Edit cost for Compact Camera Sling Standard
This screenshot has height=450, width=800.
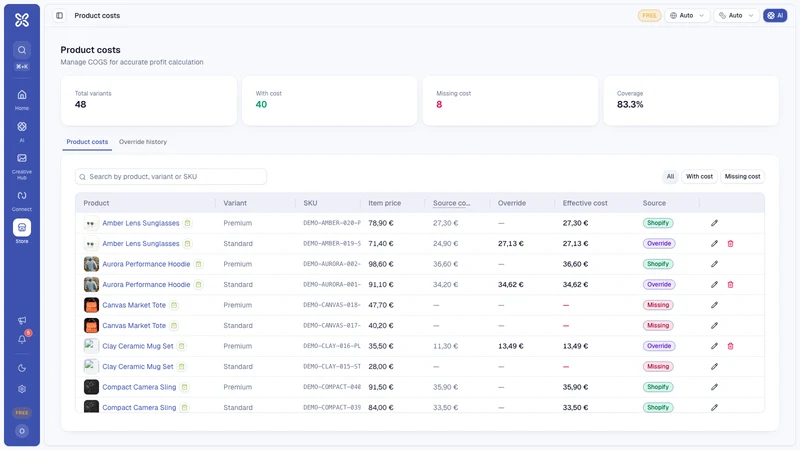coord(714,407)
